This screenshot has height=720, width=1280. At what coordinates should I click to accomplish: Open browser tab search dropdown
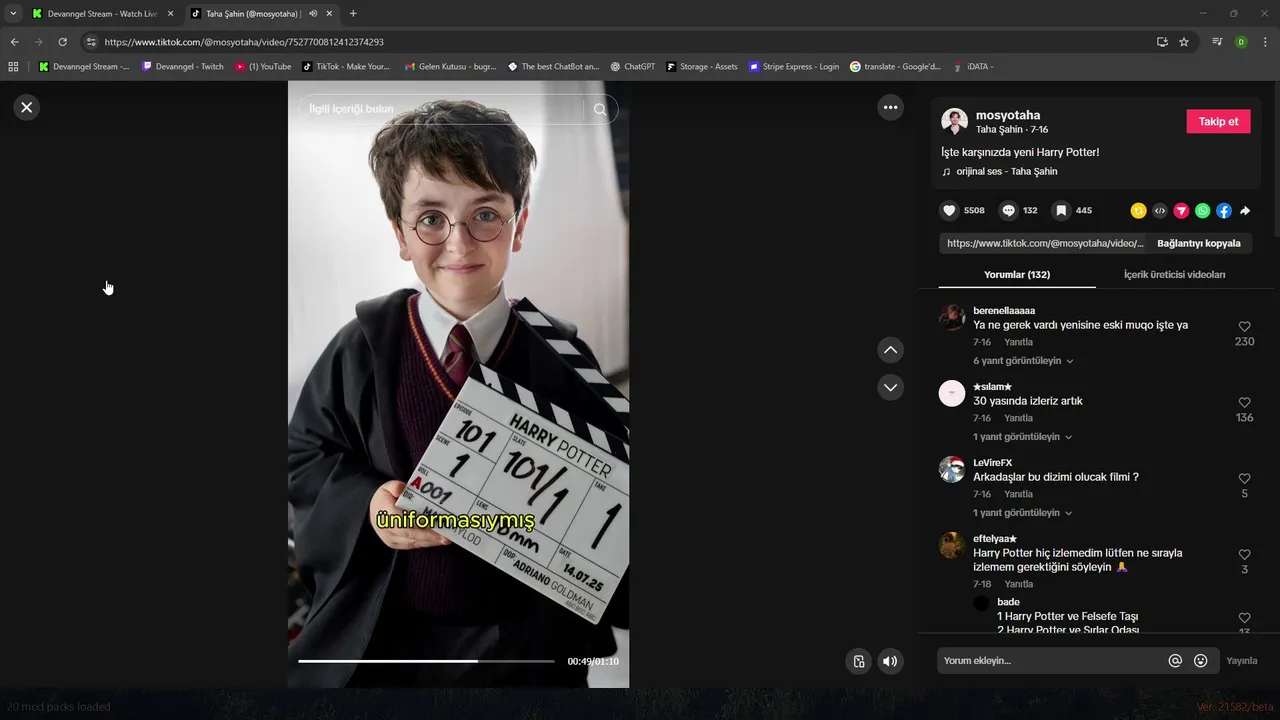coord(12,14)
